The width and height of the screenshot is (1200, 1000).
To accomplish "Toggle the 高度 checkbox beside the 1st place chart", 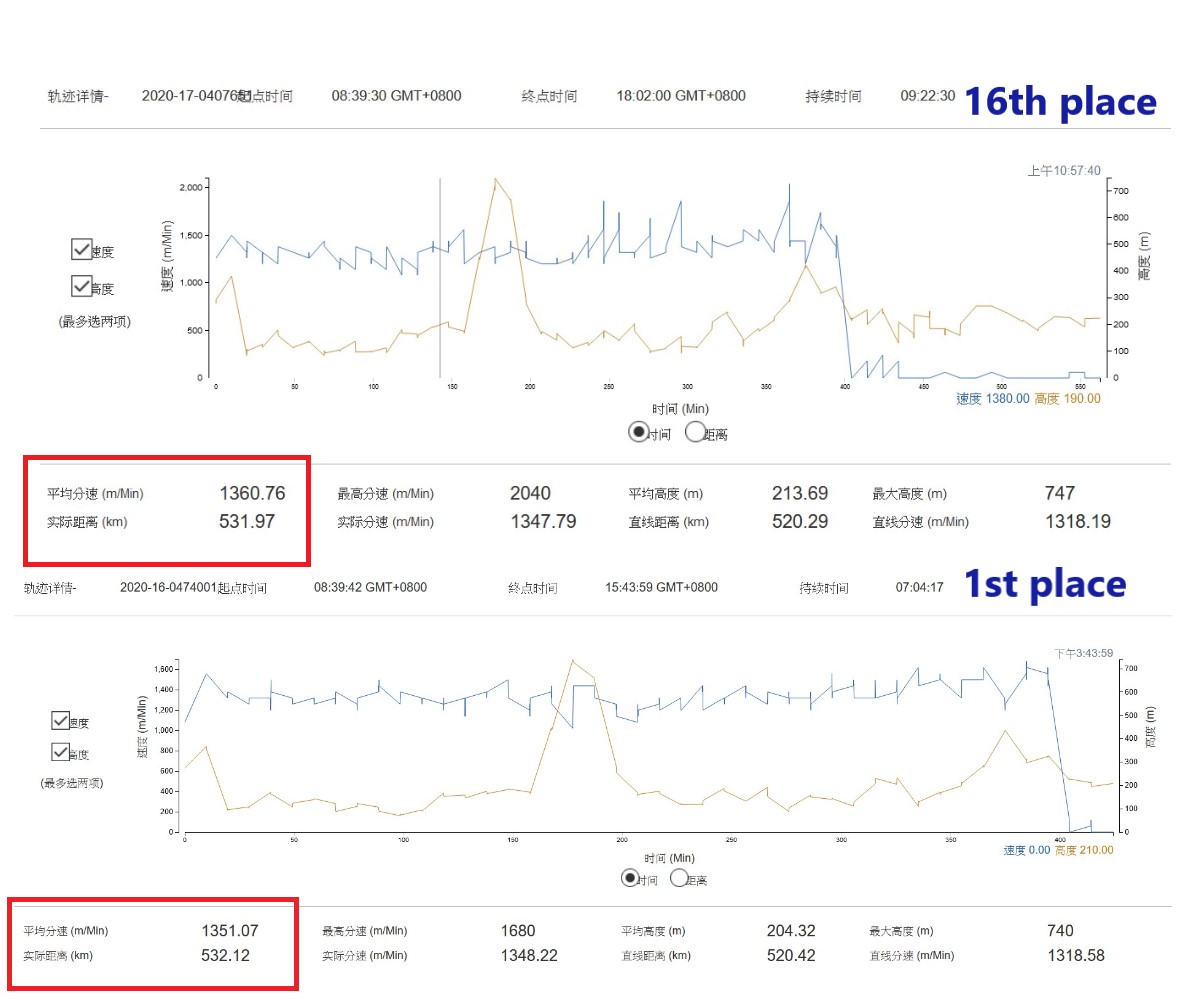I will [x=60, y=753].
